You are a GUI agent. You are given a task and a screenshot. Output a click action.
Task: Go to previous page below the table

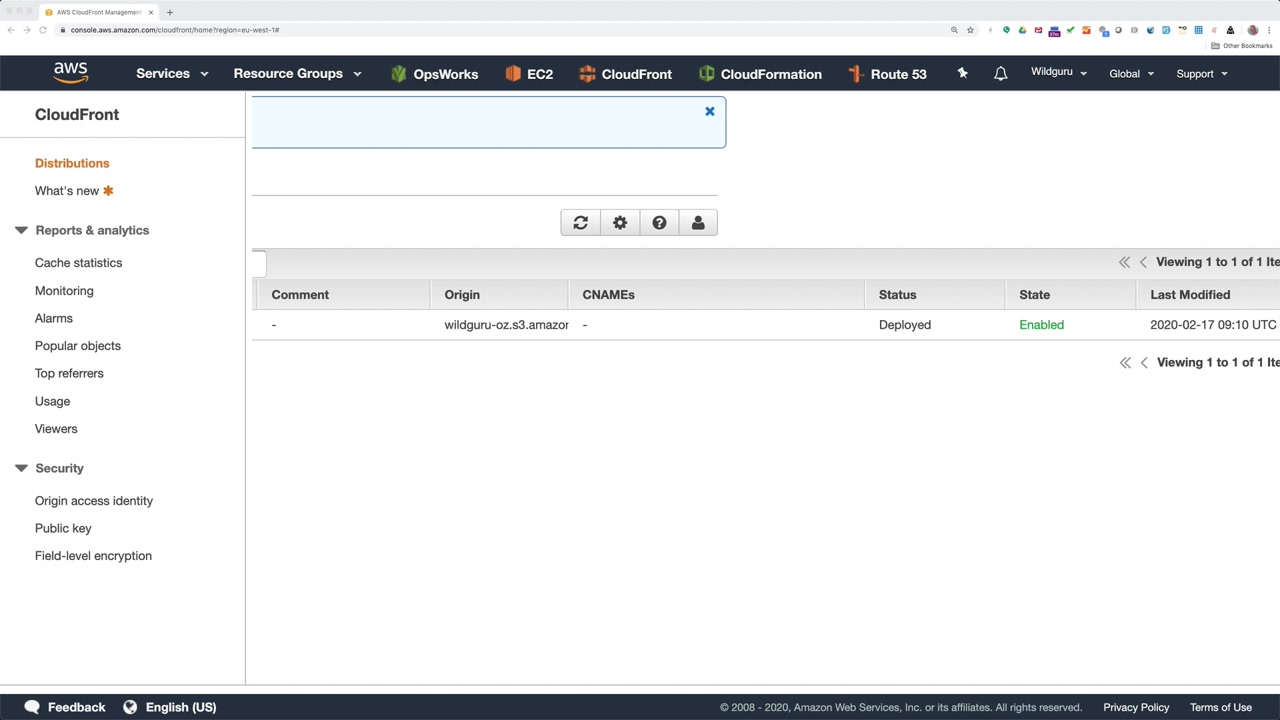click(x=1143, y=362)
